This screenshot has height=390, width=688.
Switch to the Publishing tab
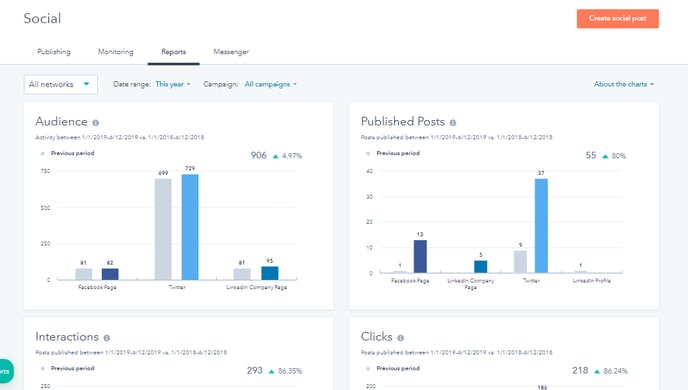pos(54,52)
